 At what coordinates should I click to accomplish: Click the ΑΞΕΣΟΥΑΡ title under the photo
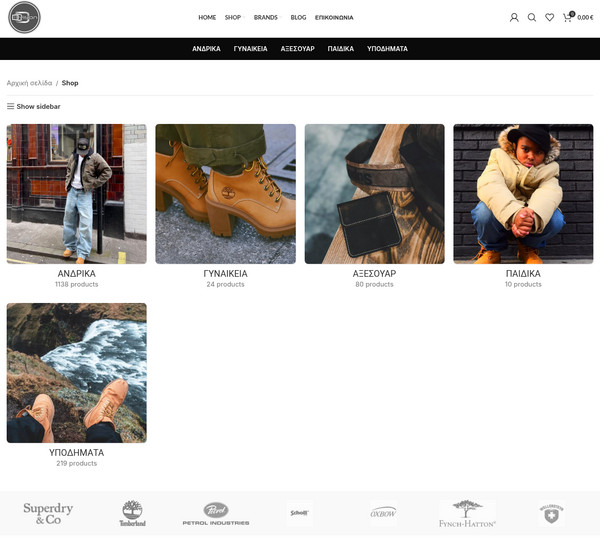coord(374,274)
